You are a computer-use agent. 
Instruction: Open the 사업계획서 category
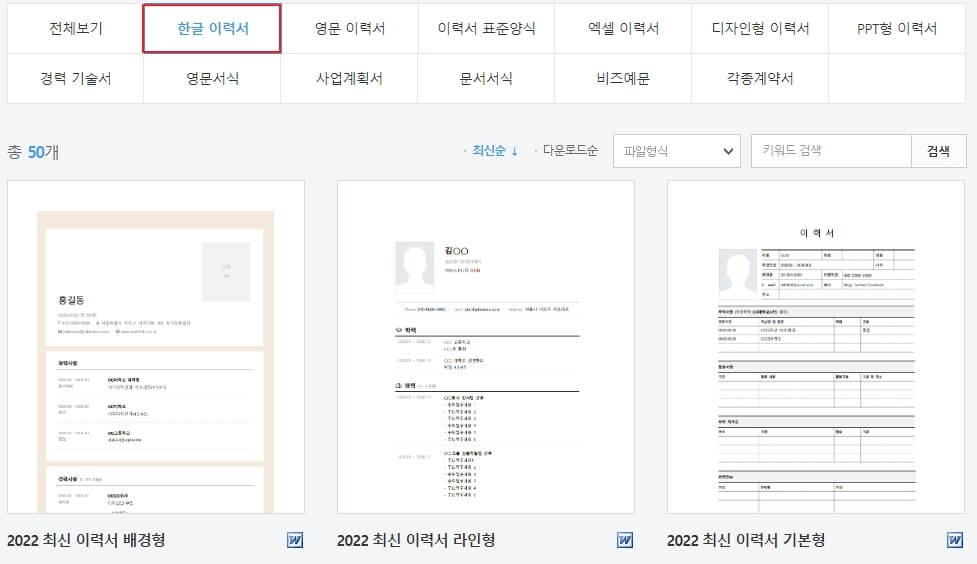pyautogui.click(x=350, y=79)
